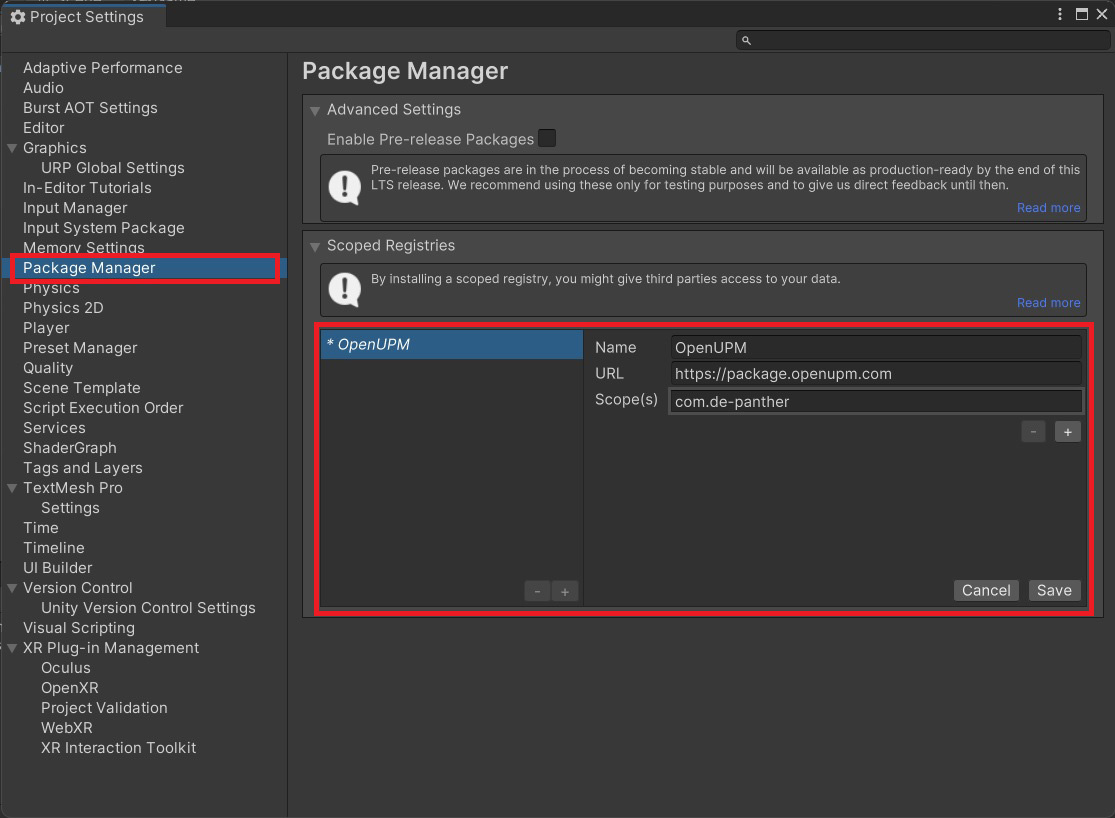Click the pre-release warning info icon

(345, 188)
